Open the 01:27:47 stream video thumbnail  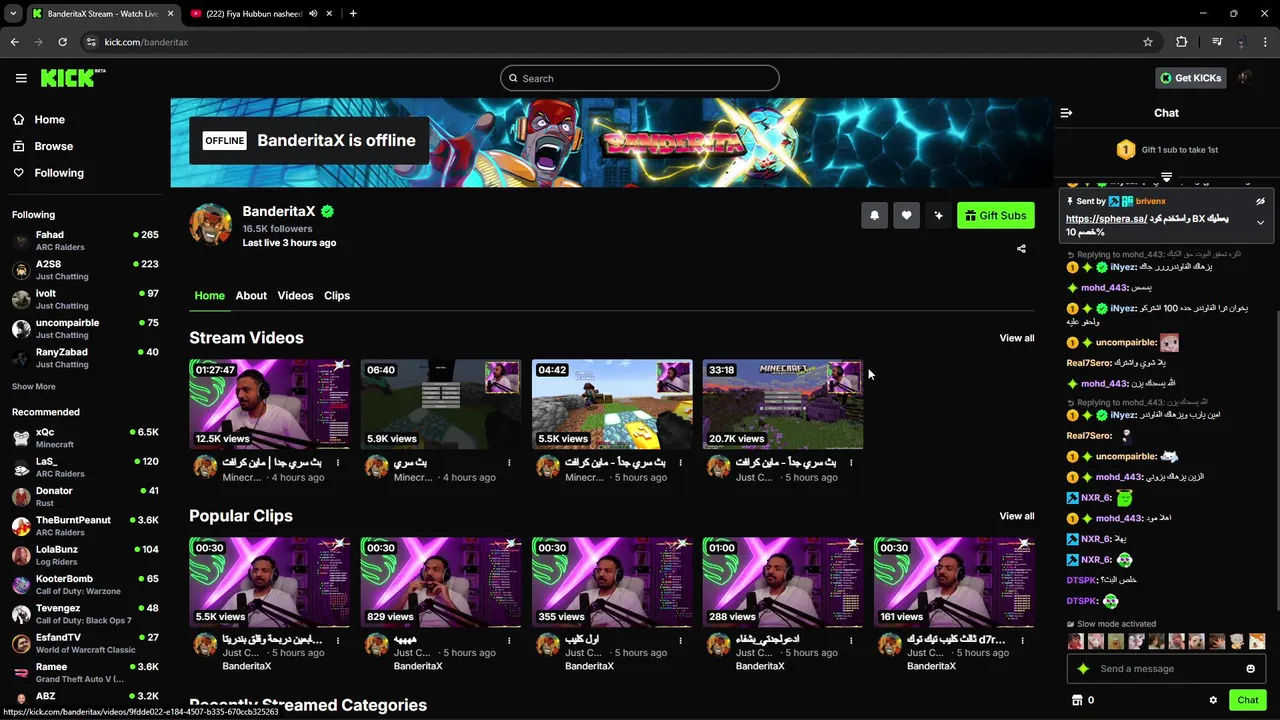tap(269, 404)
